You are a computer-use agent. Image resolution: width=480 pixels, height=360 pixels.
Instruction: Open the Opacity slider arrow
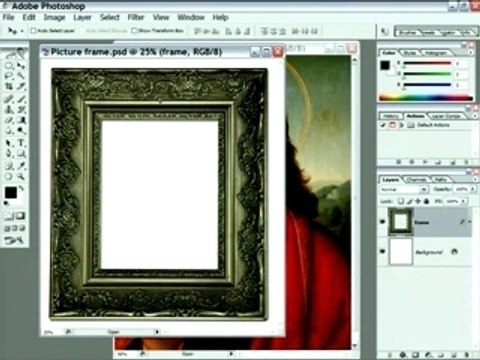472,189
